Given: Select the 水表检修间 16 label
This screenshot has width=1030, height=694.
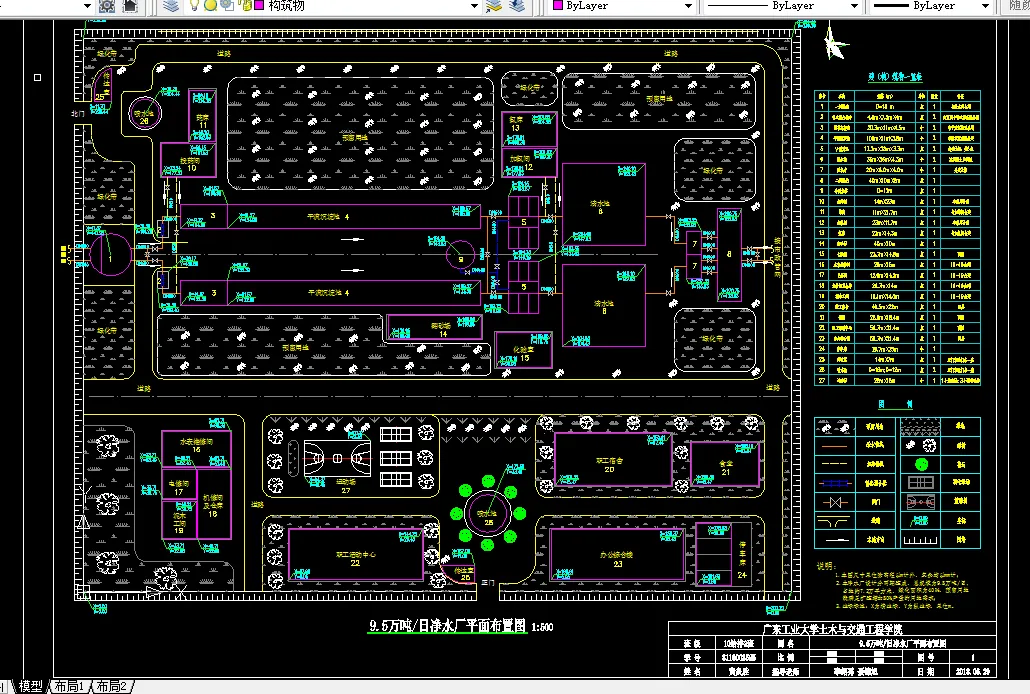Looking at the screenshot, I should click(x=196, y=445).
